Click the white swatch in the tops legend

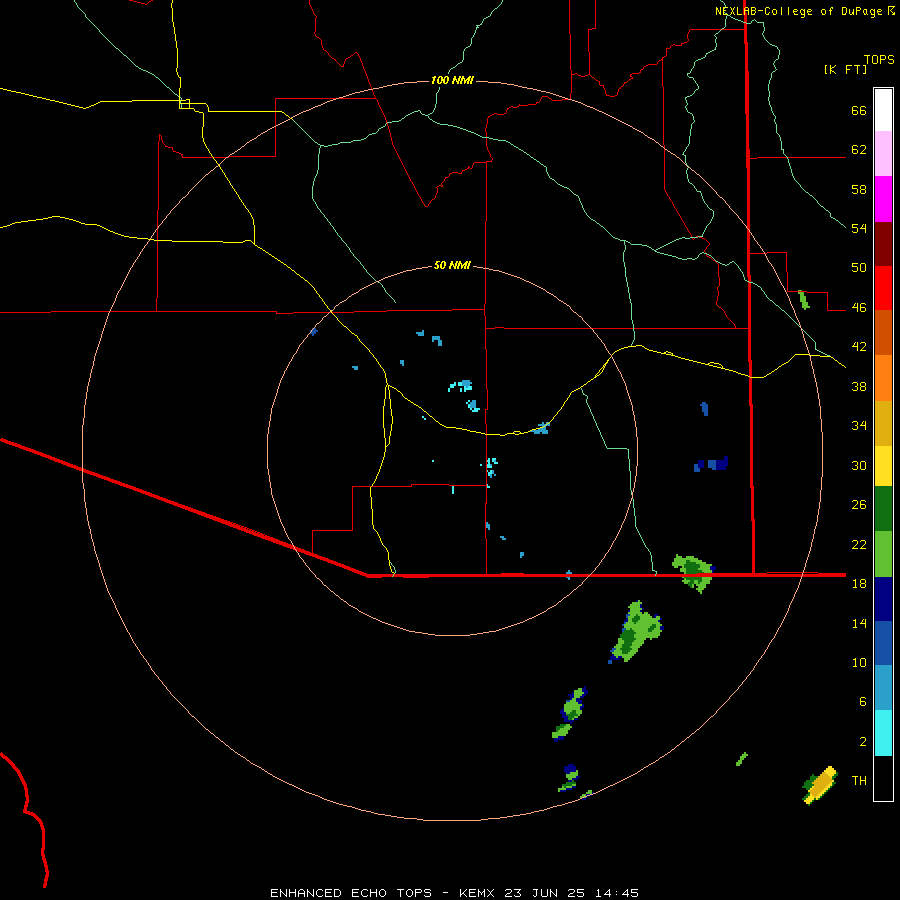pyautogui.click(x=883, y=110)
